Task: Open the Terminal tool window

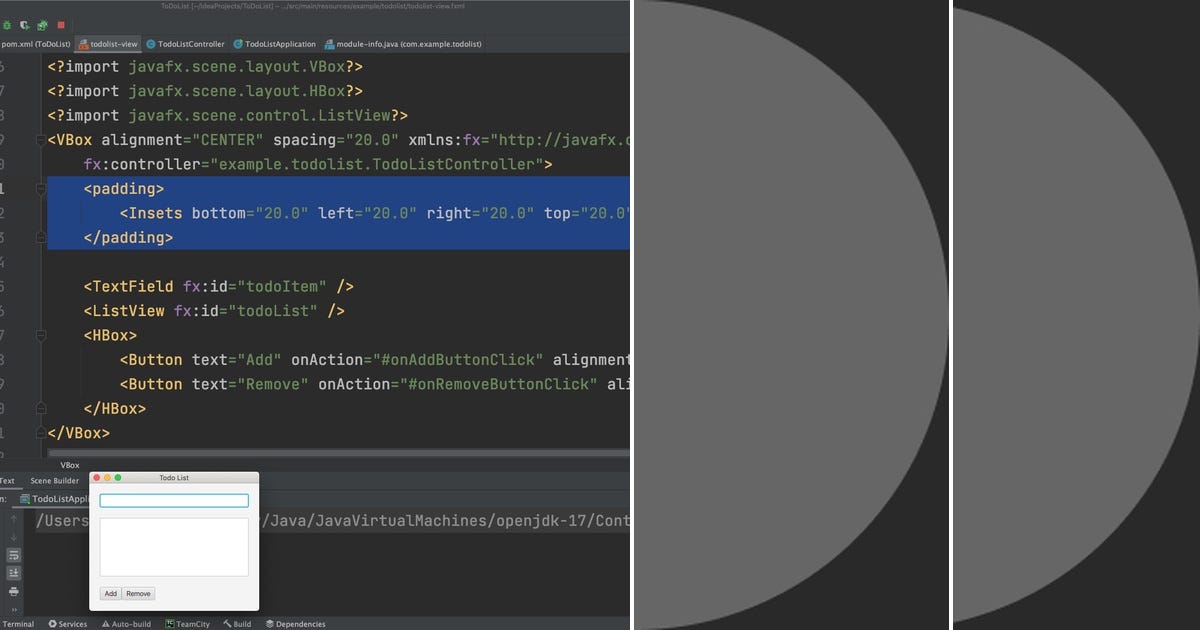Action: pyautogui.click(x=19, y=623)
